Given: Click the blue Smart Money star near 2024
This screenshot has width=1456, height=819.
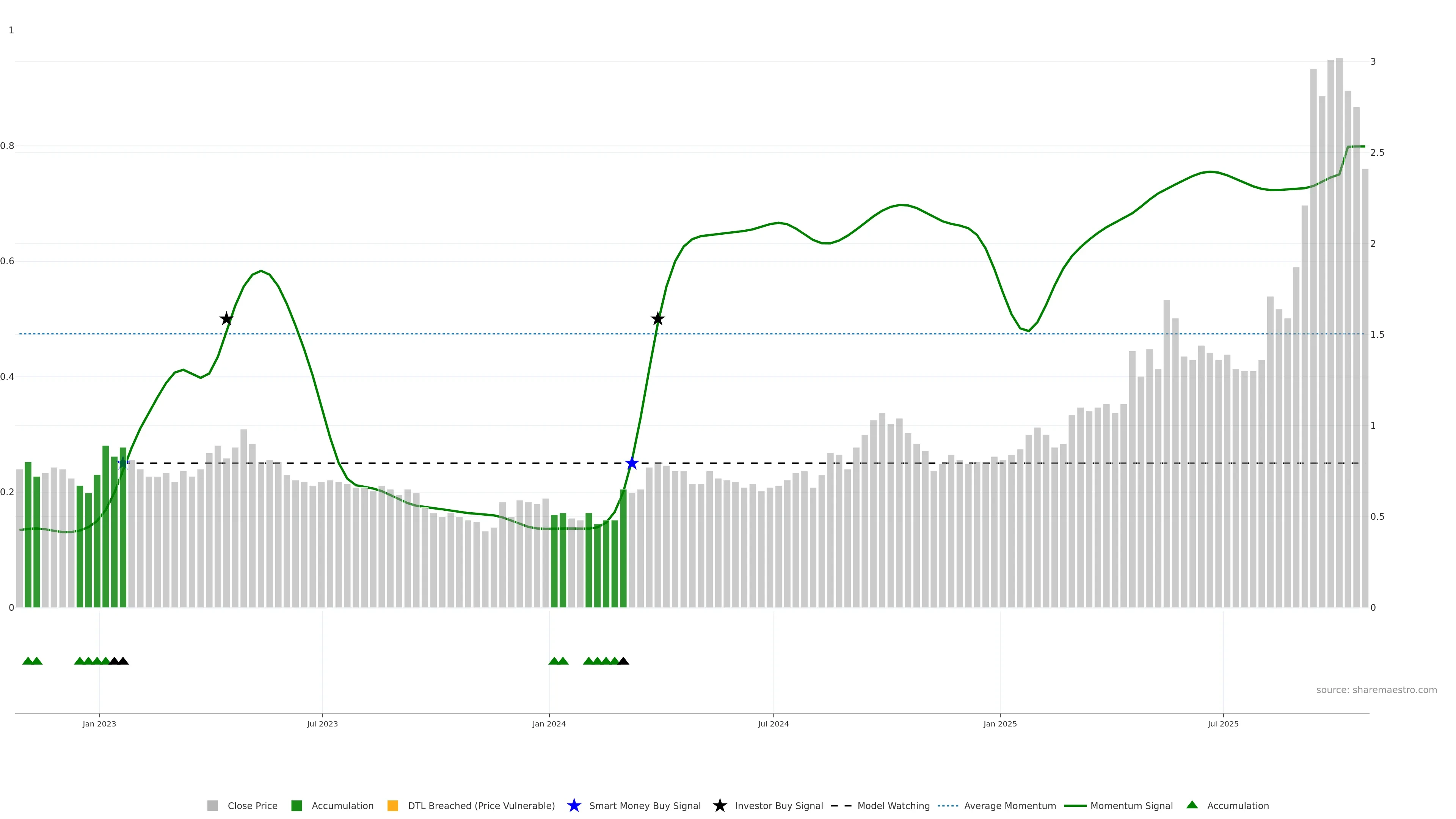Looking at the screenshot, I should [x=632, y=463].
